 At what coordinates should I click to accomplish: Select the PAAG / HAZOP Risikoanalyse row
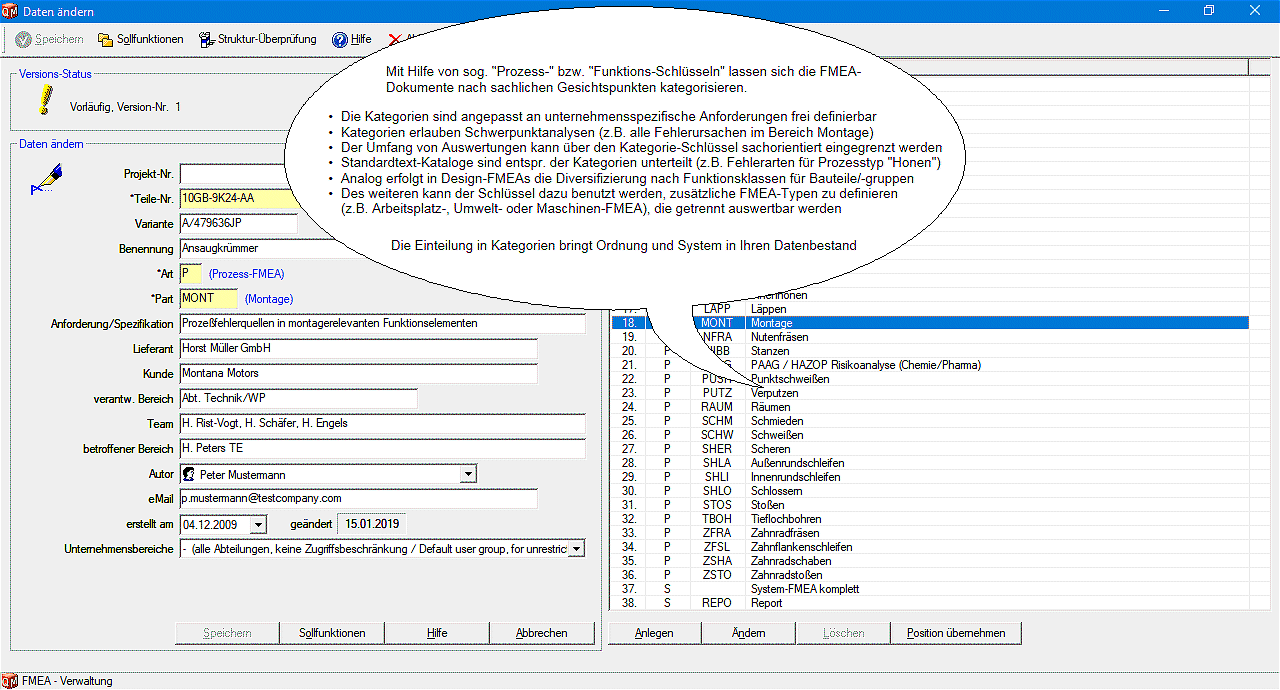tap(929, 365)
